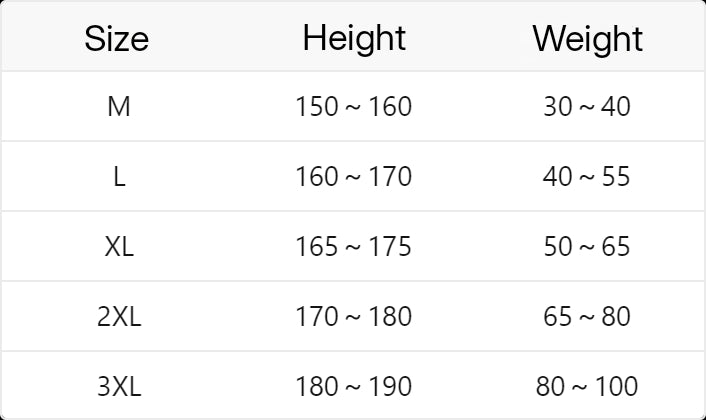Click the number 100 in 3XL weight

tap(616, 386)
